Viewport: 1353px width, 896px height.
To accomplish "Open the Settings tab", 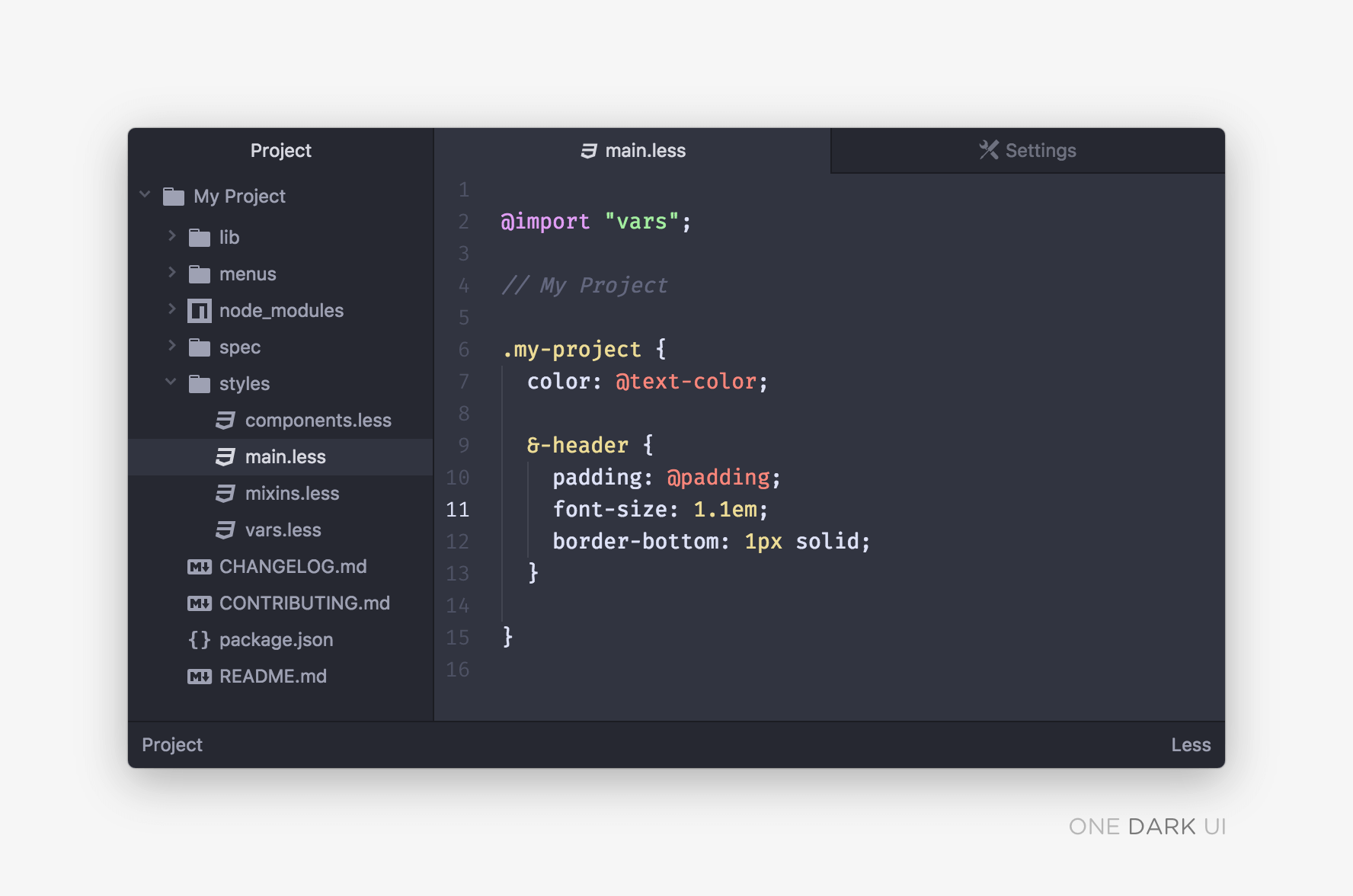I will coord(1028,151).
